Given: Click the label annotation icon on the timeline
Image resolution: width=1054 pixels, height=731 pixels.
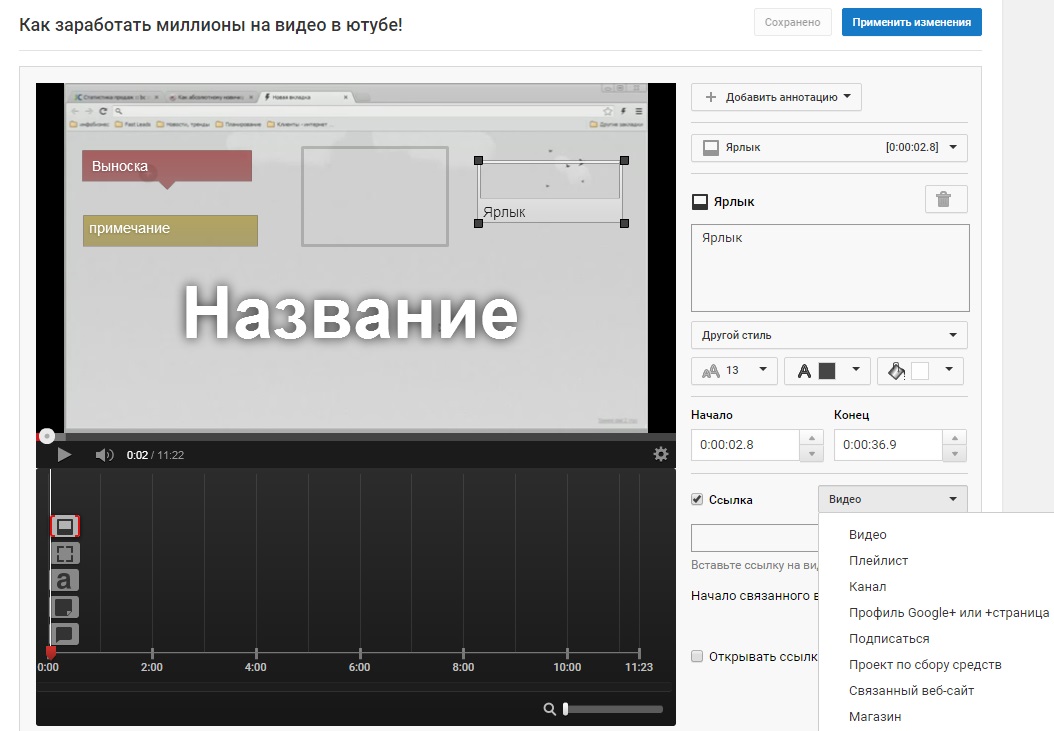Looking at the screenshot, I should pos(65,526).
